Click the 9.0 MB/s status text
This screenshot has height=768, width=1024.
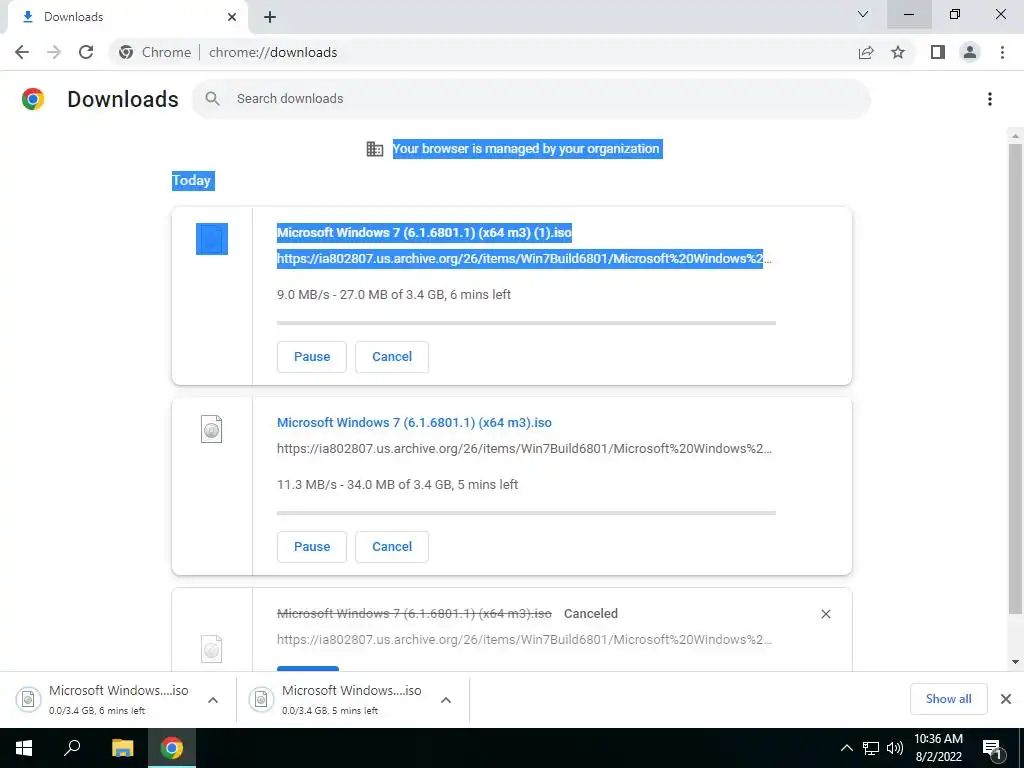pyautogui.click(x=394, y=295)
